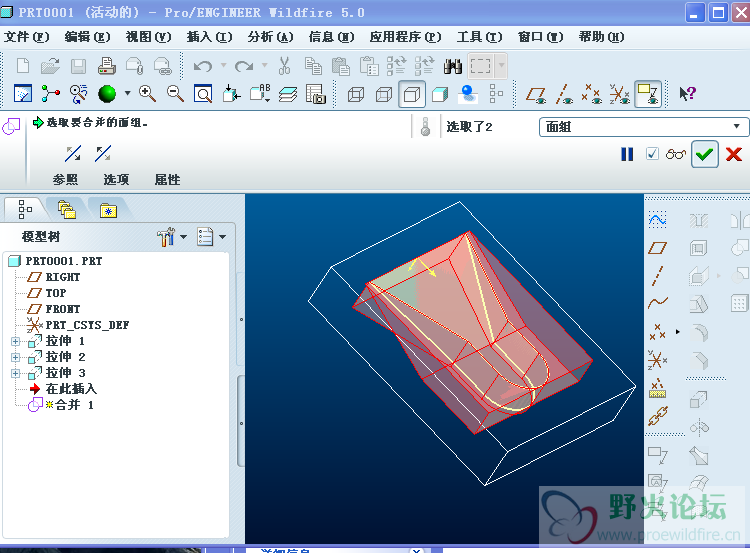Expand the 拉伸 2 feature node
Image resolution: width=750 pixels, height=553 pixels.
click(15, 357)
